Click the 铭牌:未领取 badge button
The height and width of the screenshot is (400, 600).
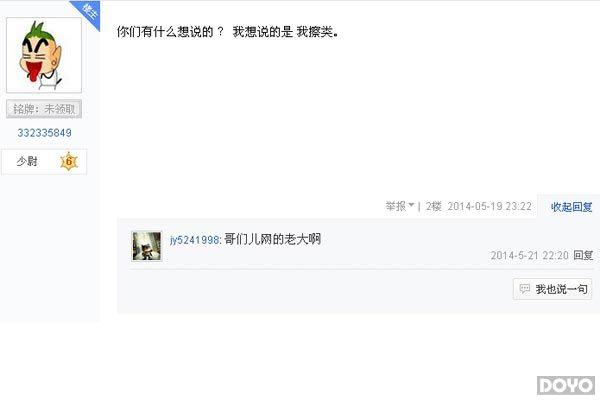[44, 109]
